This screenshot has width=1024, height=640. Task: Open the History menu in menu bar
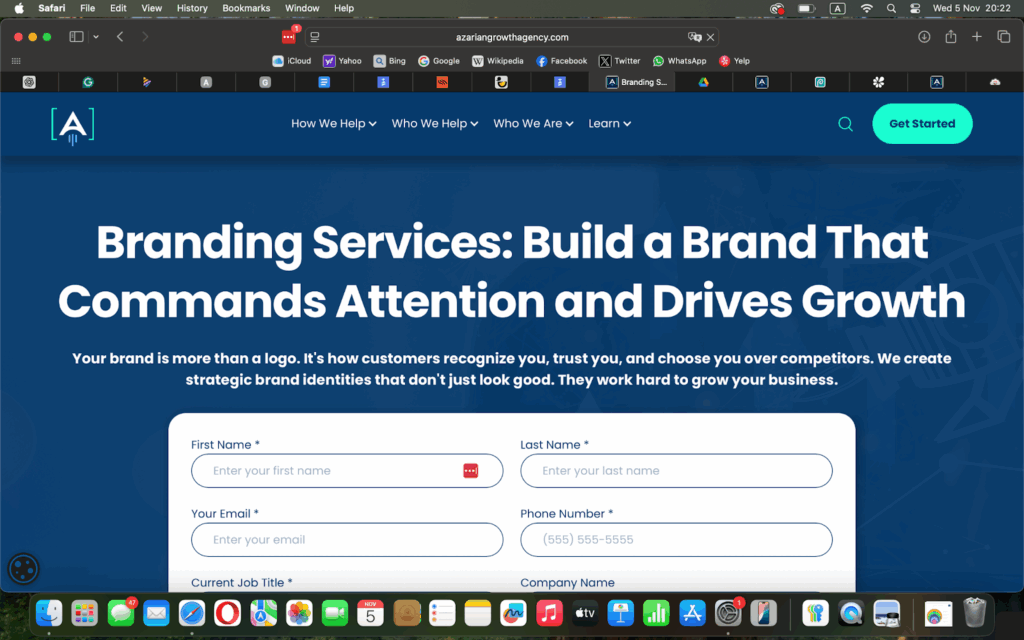tap(191, 8)
